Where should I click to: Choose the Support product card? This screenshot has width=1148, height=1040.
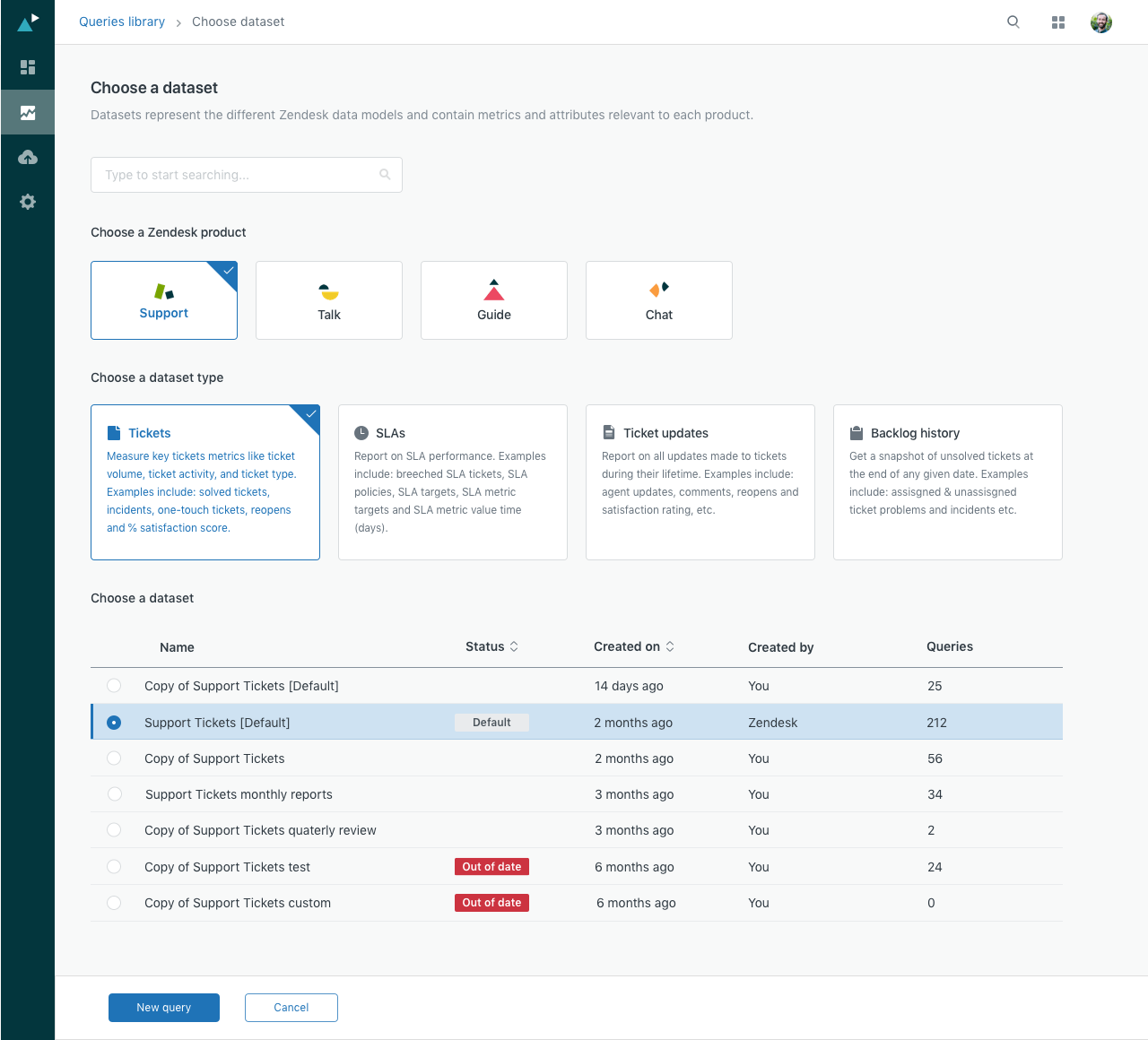coord(164,300)
